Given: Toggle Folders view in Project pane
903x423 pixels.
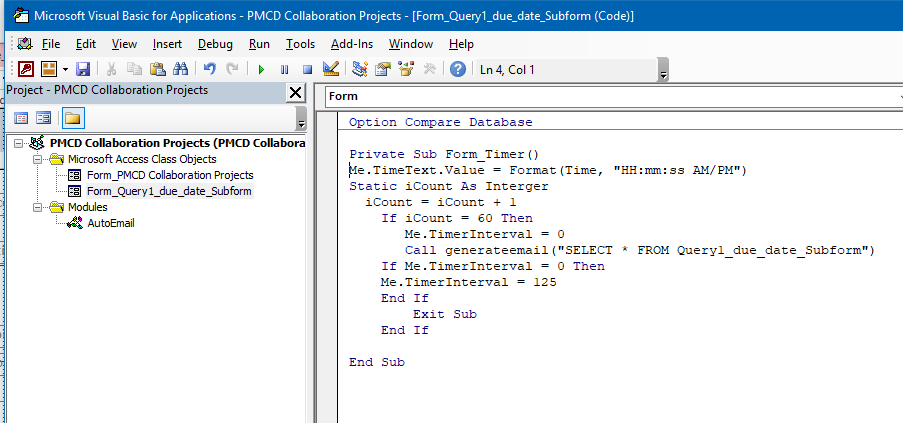Looking at the screenshot, I should tap(73, 118).
